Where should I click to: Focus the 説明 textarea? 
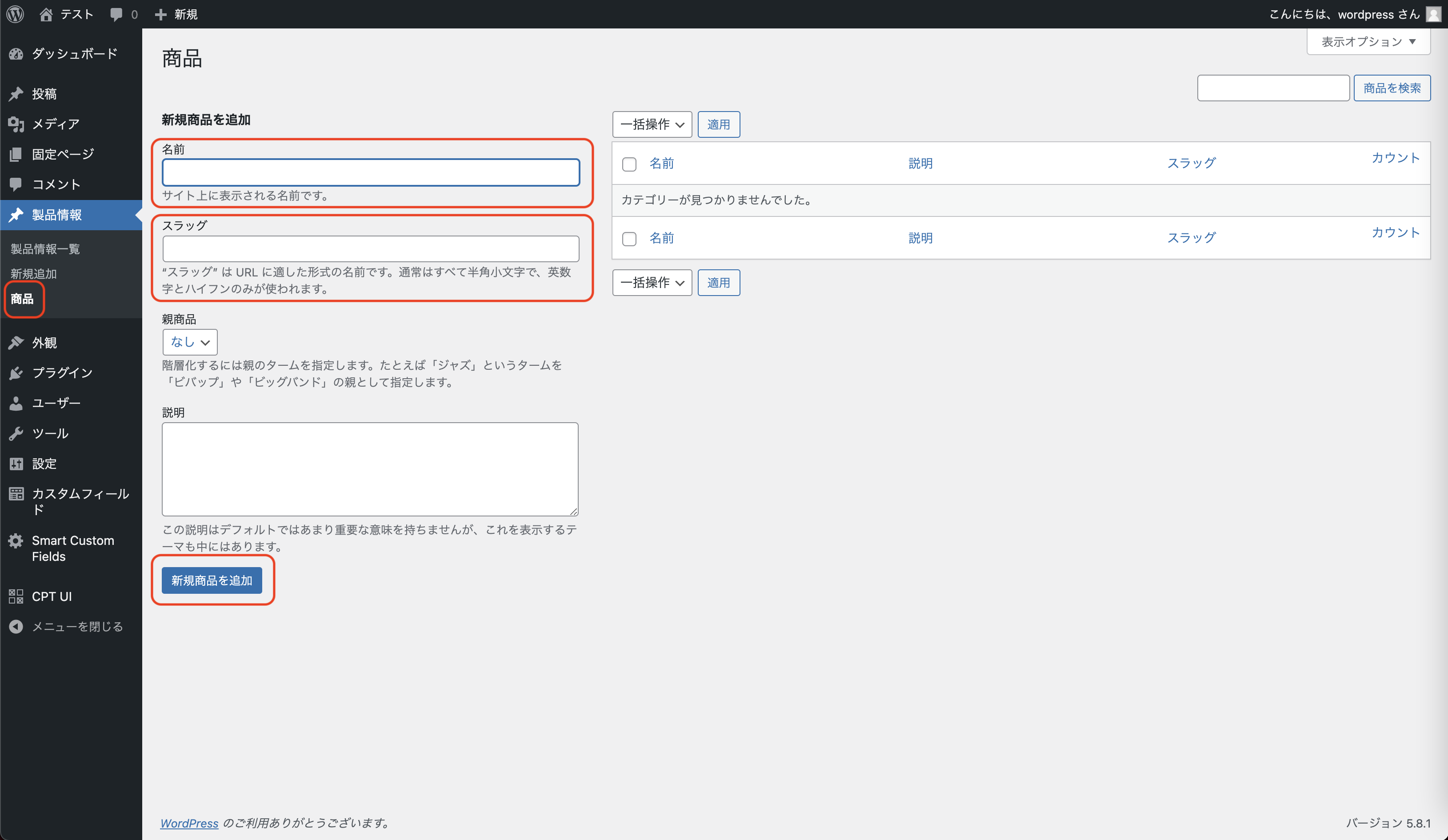(x=370, y=469)
